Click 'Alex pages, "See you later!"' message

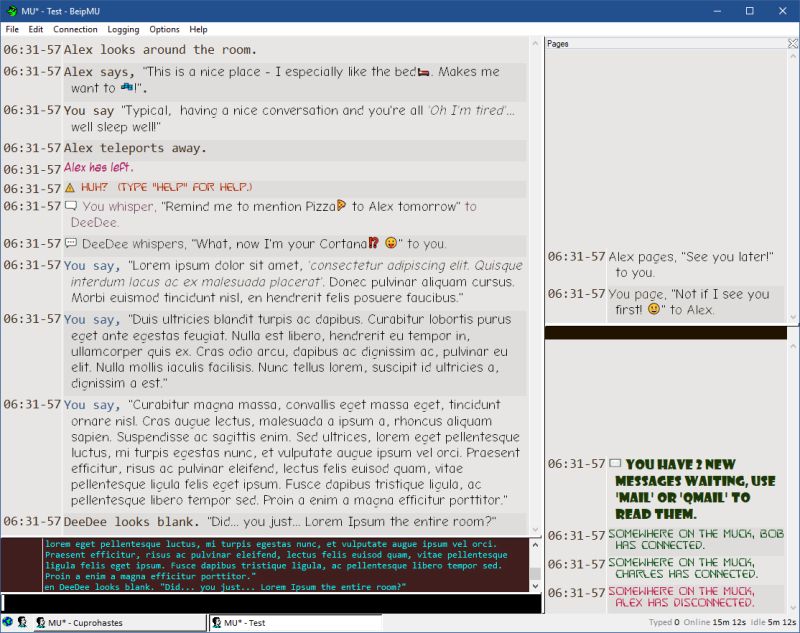[x=691, y=264]
